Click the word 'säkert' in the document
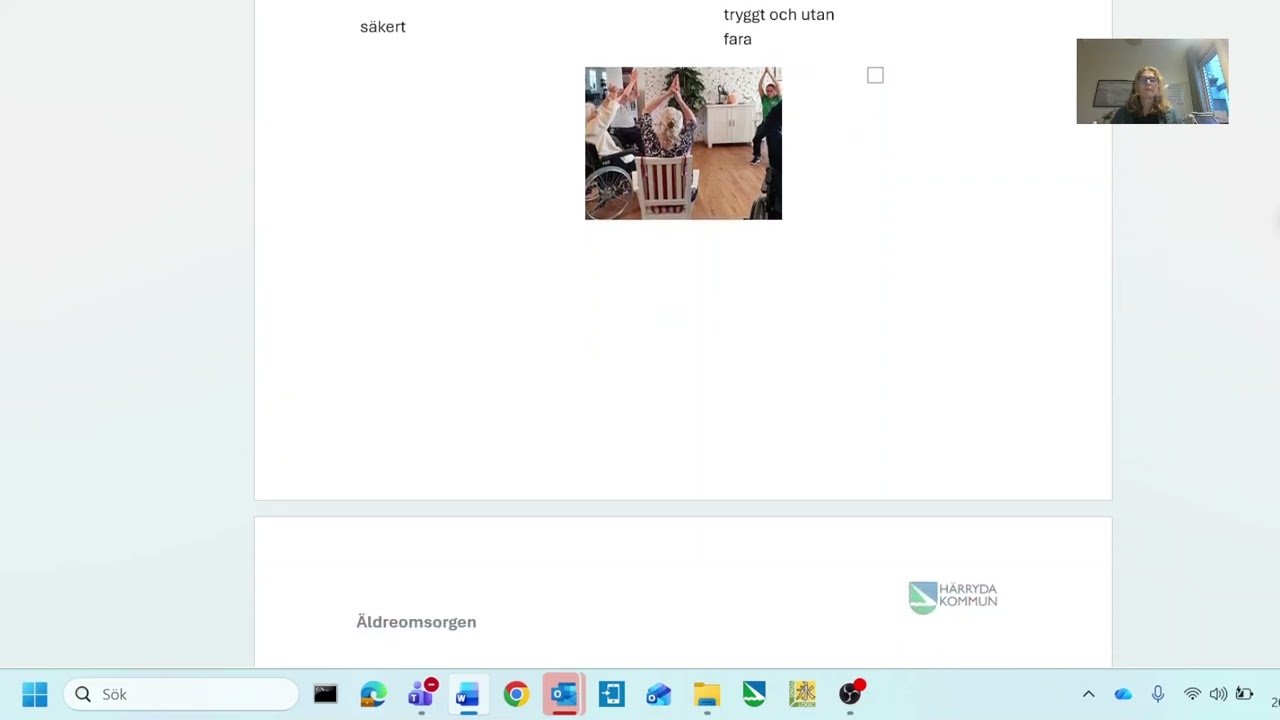Screen dimensions: 1280x720 tap(383, 27)
